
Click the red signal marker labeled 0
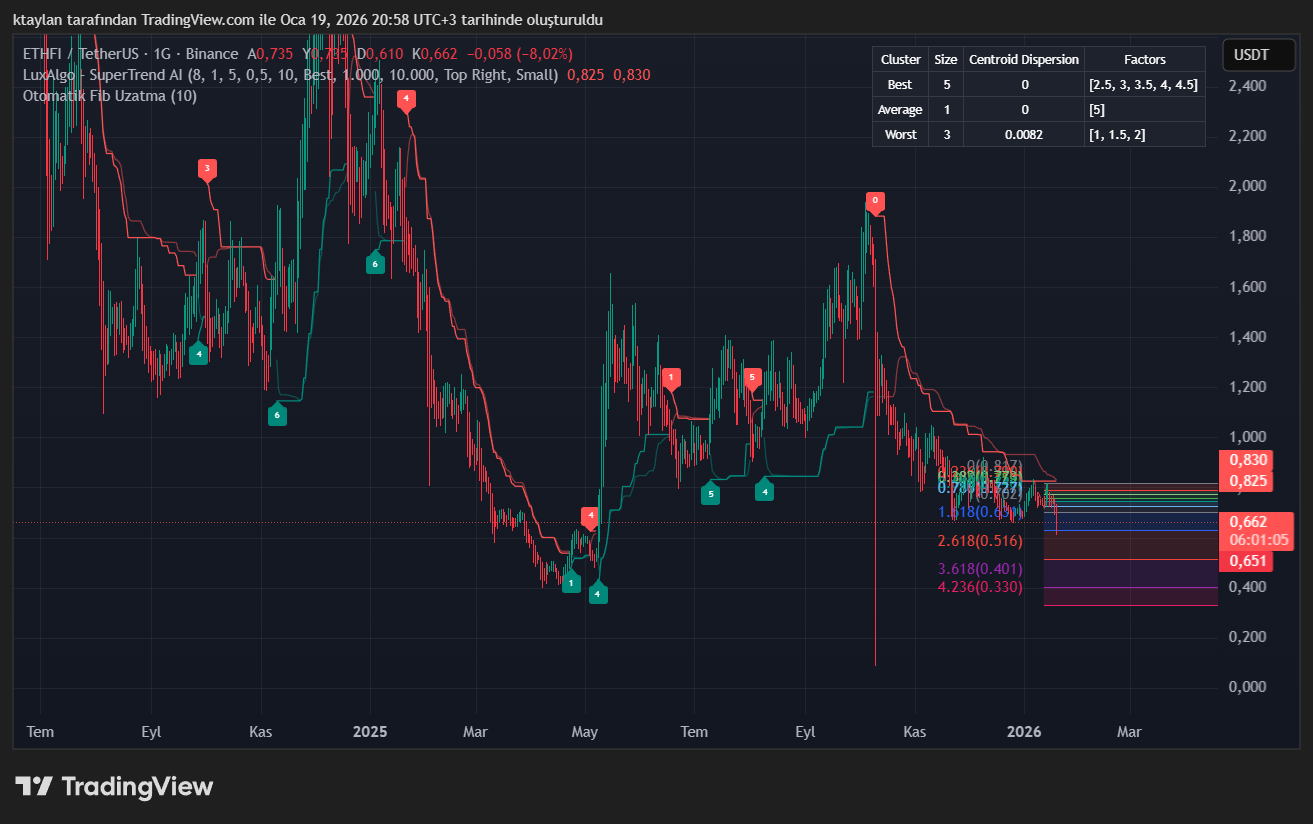875,201
